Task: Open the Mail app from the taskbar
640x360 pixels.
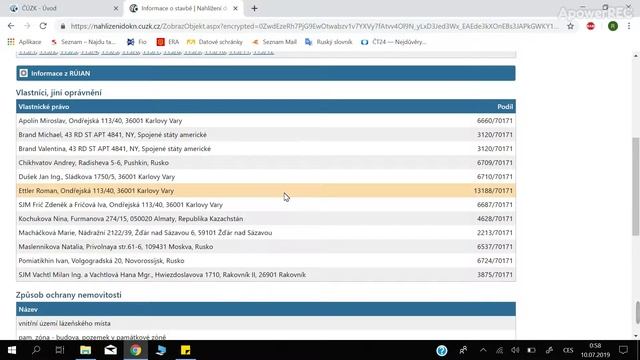Action: pyautogui.click(x=111, y=350)
